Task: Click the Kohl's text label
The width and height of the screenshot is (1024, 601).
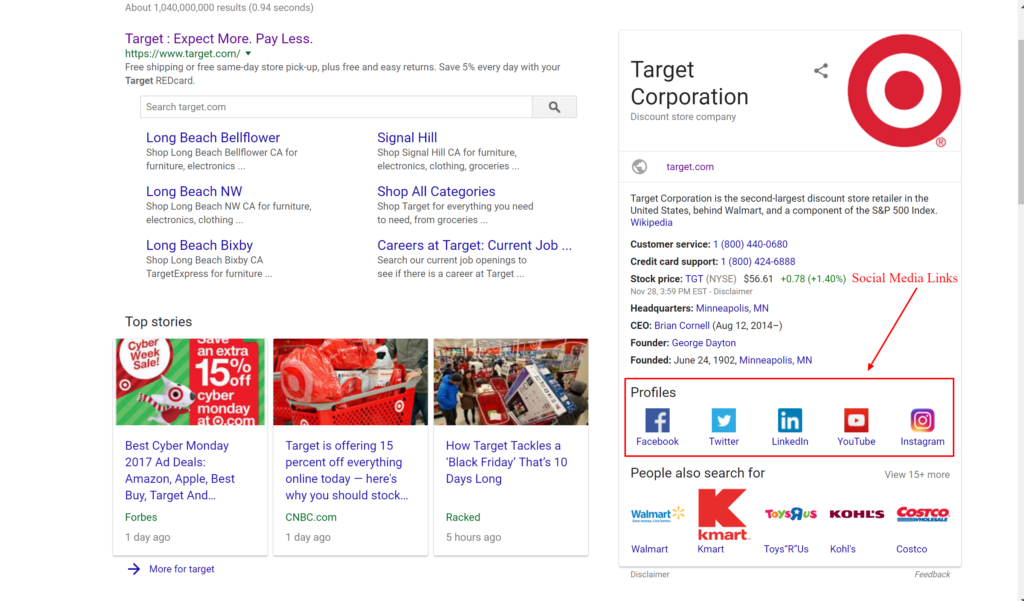Action: pos(842,549)
